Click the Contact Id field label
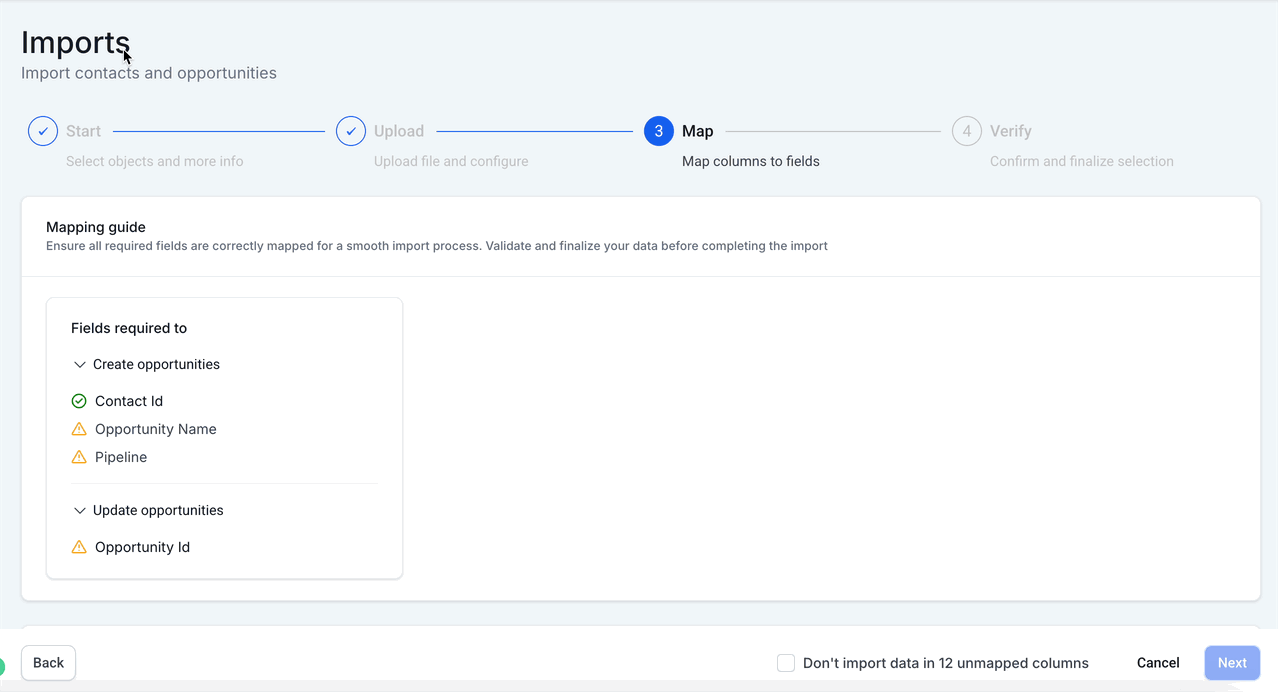 click(x=129, y=401)
